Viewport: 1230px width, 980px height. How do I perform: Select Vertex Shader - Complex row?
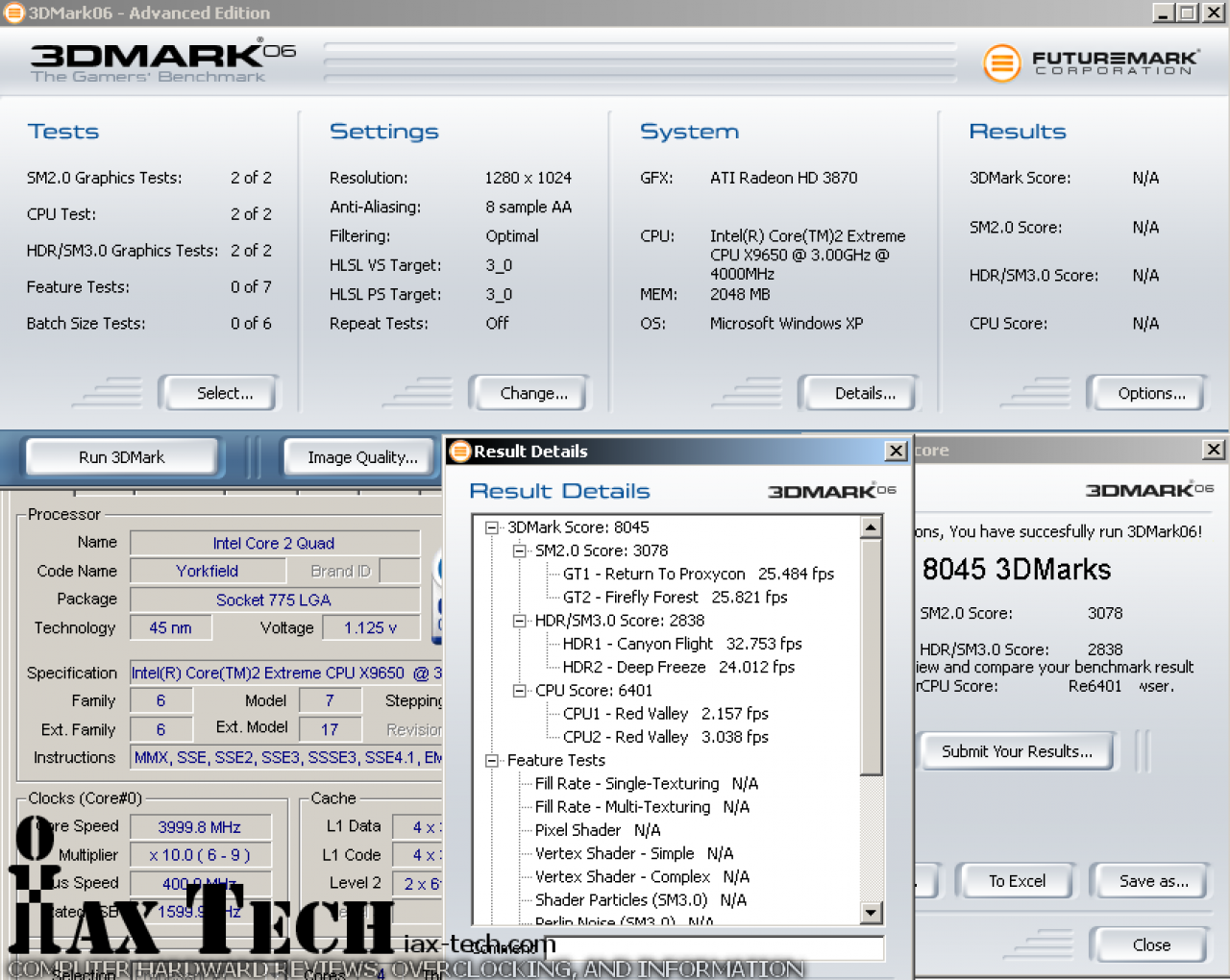642,877
